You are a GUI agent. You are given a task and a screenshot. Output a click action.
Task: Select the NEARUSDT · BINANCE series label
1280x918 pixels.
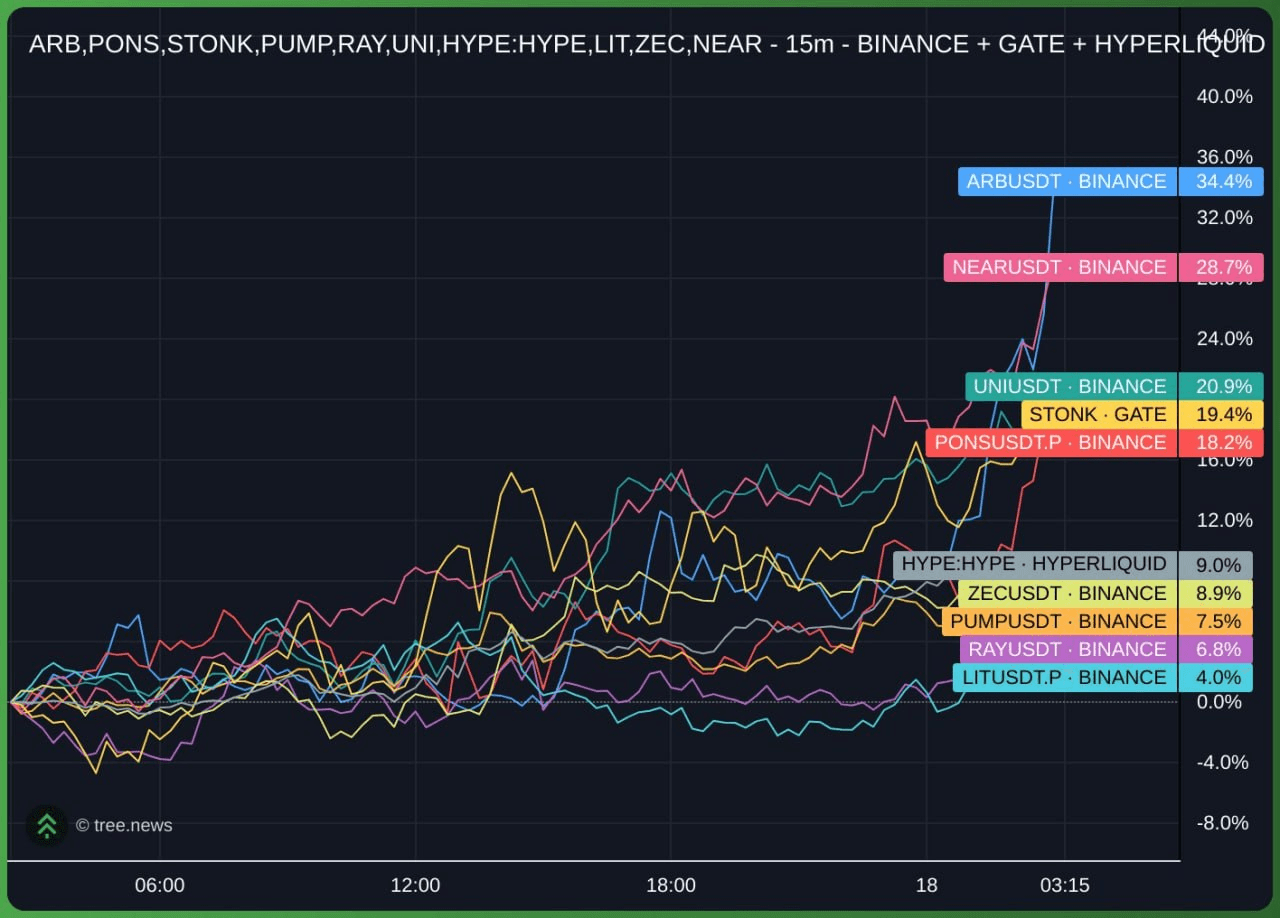1060,267
